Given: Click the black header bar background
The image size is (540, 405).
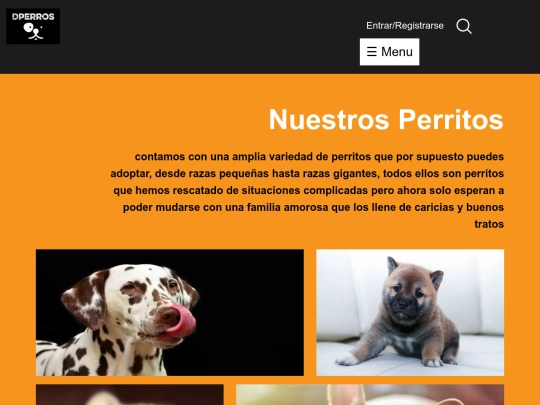Looking at the screenshot, I should tap(207, 37).
